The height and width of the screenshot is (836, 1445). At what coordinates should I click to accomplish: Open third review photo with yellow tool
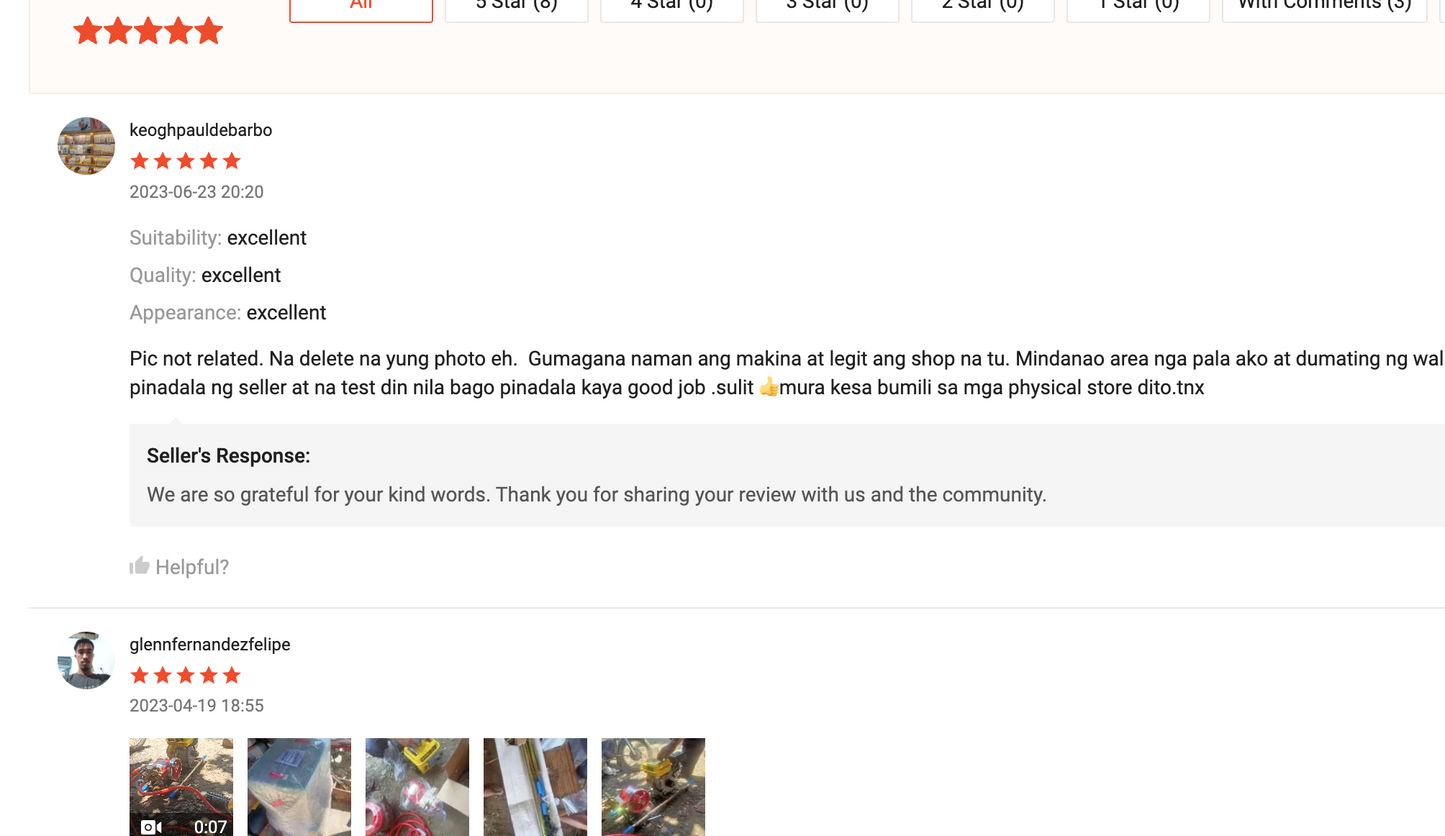(417, 787)
